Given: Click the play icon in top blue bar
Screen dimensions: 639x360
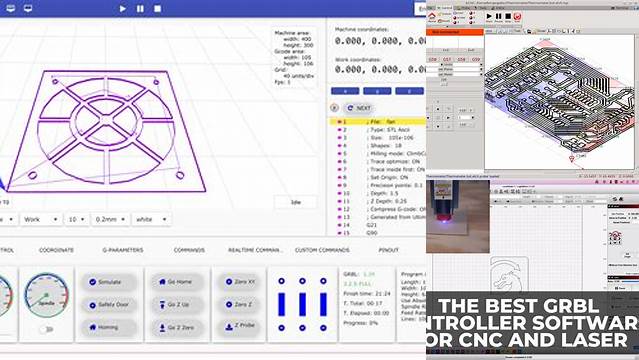Looking at the screenshot, I should point(123,9).
